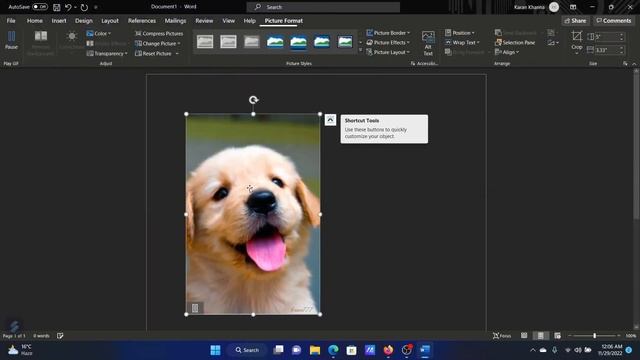The height and width of the screenshot is (360, 640).
Task: Click the Share button
Action: point(576,21)
